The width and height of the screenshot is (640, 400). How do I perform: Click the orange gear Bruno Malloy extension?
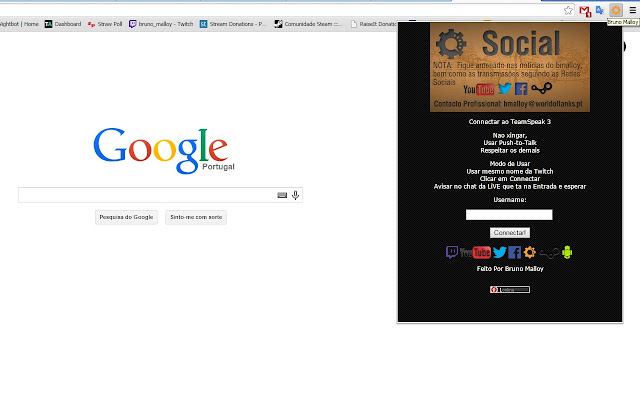[x=616, y=10]
